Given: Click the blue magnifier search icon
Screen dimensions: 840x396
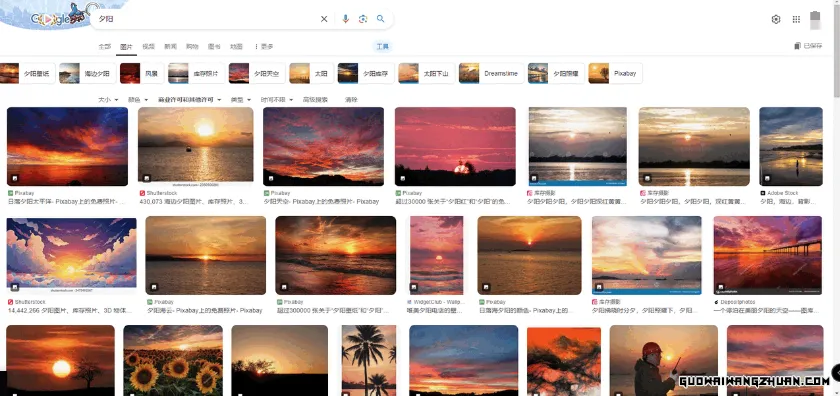Looking at the screenshot, I should tap(380, 19).
